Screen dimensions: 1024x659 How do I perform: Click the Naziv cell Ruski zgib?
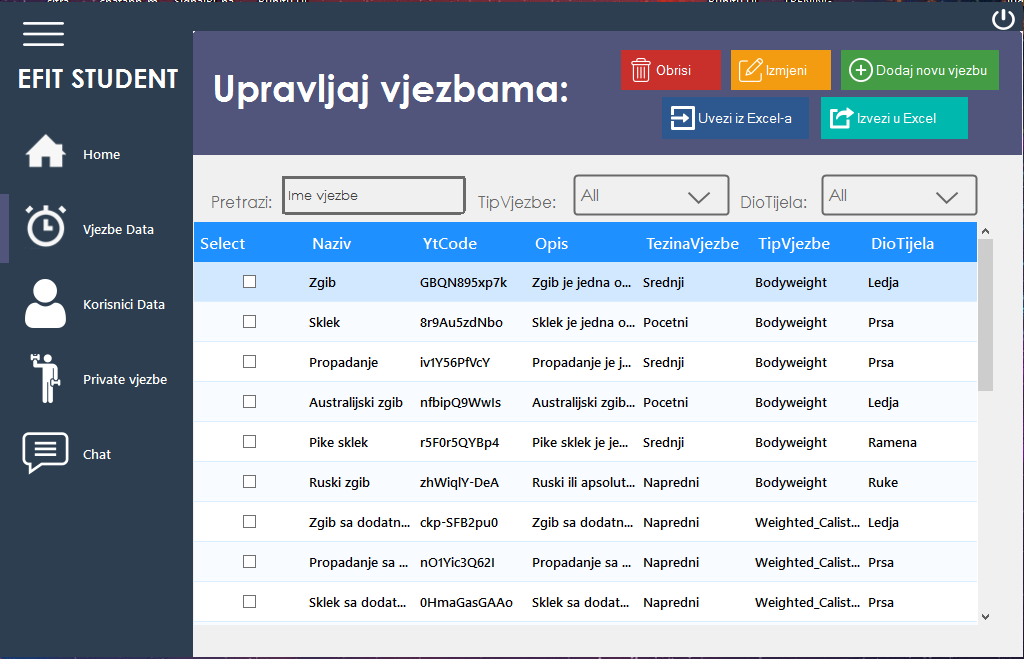point(339,482)
